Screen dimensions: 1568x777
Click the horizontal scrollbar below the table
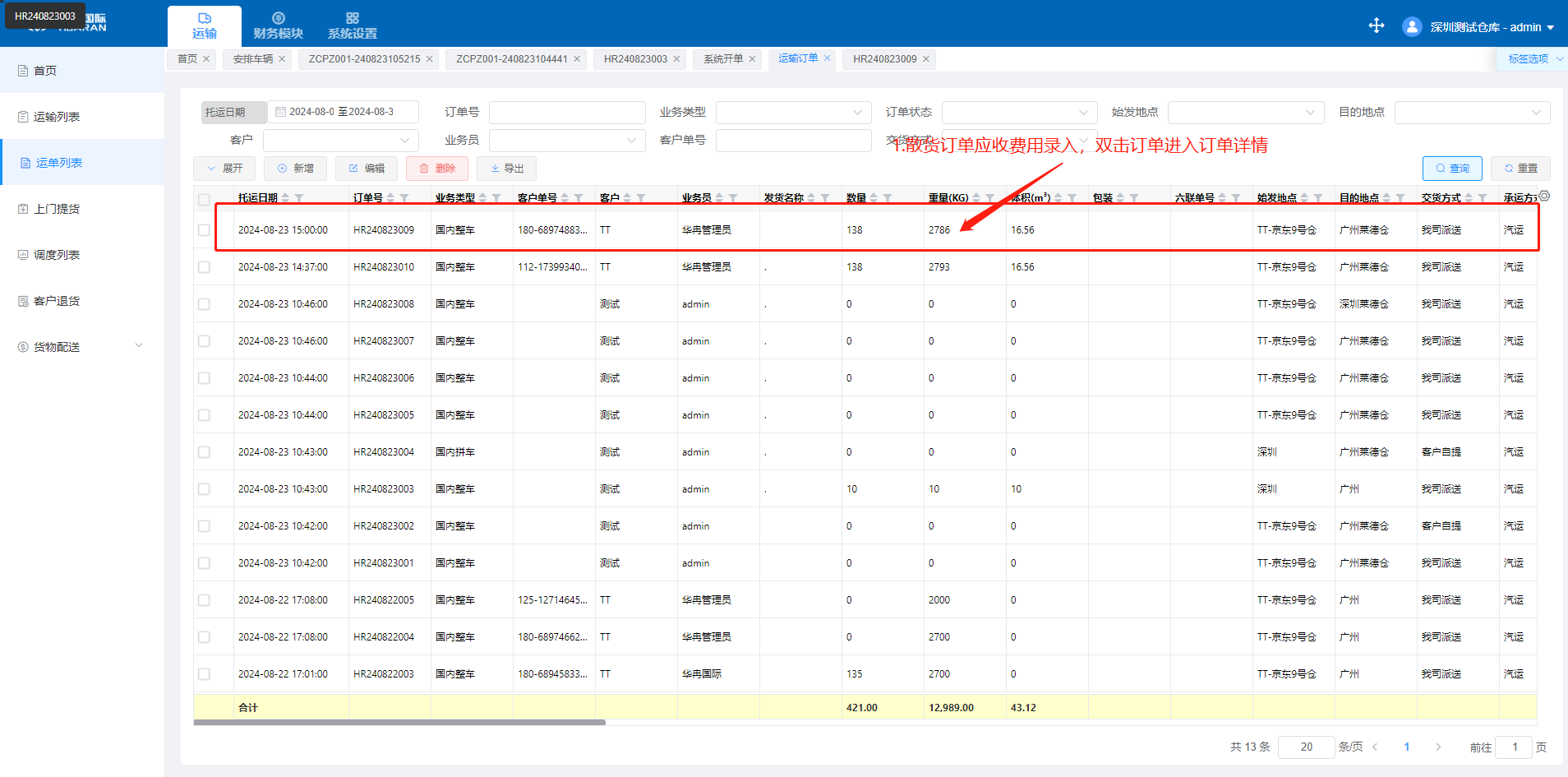[399, 723]
